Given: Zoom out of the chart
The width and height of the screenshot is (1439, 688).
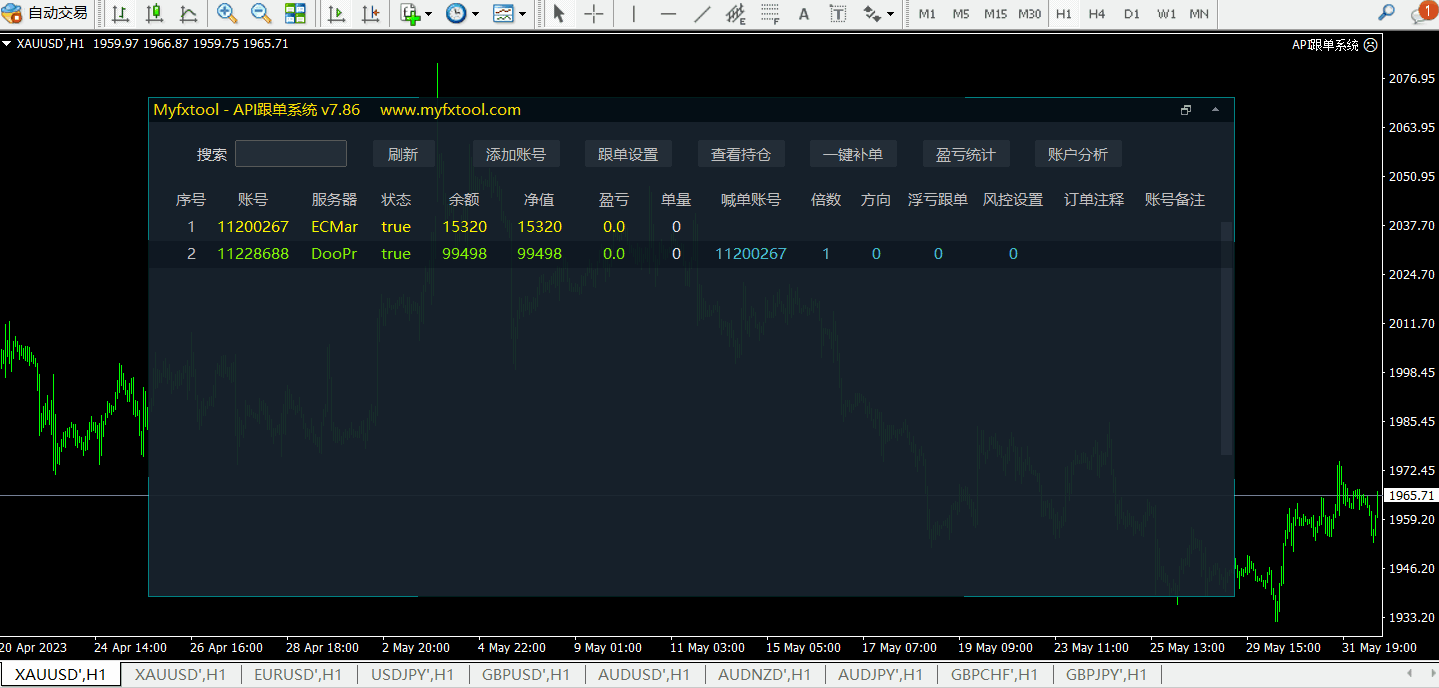Looking at the screenshot, I should click(x=261, y=14).
